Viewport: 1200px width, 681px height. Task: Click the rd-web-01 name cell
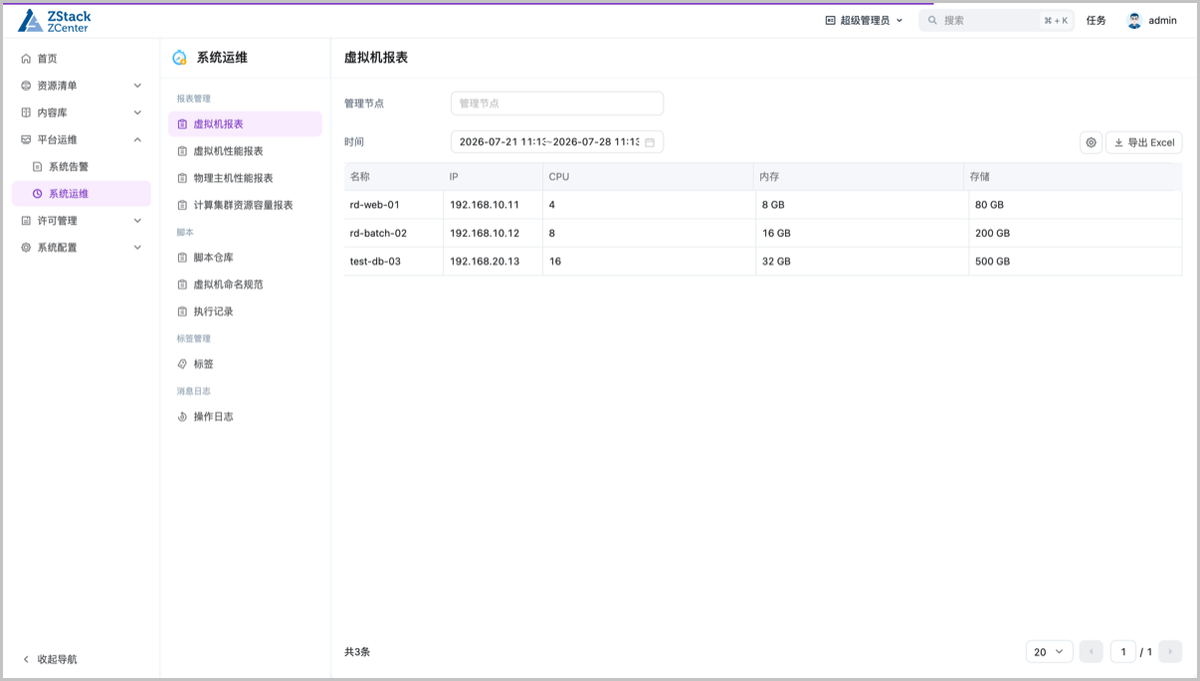pos(394,205)
